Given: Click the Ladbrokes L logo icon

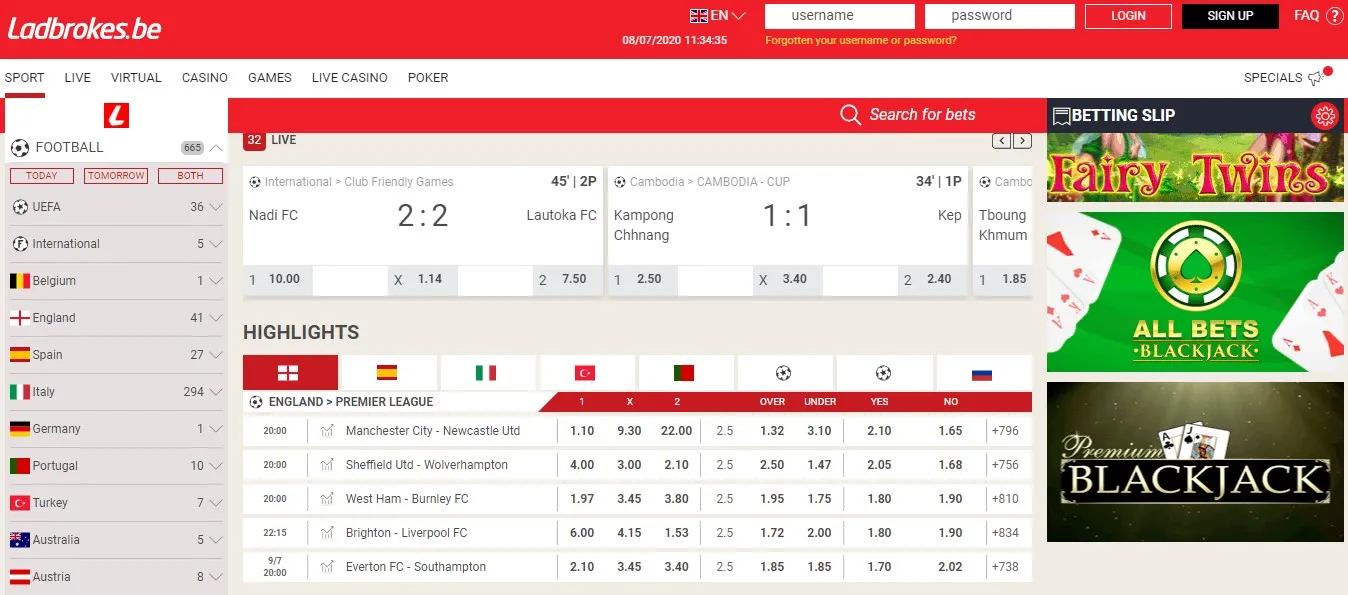Looking at the screenshot, I should click(117, 115).
